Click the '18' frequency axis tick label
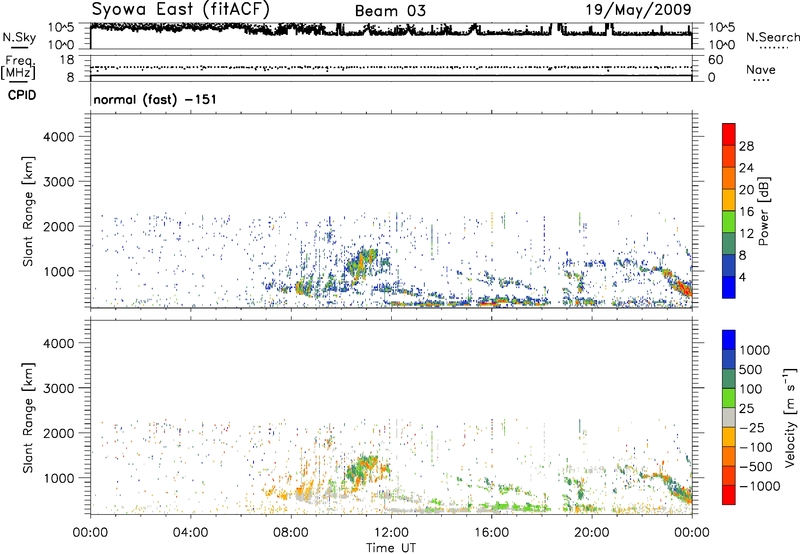Image resolution: width=800 pixels, height=554 pixels. [66, 60]
